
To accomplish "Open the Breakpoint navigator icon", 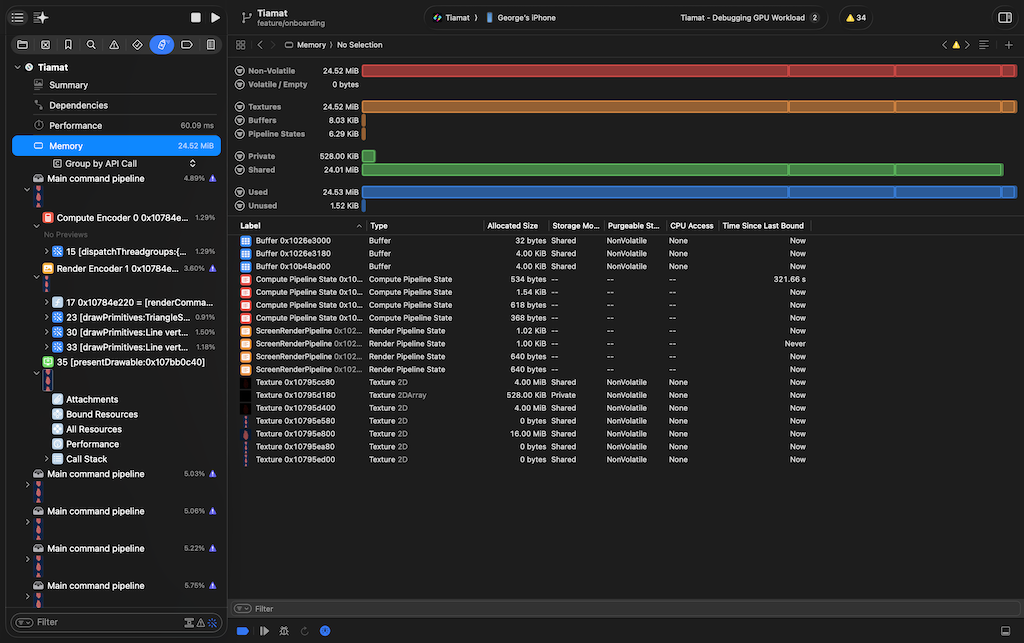I will point(186,45).
